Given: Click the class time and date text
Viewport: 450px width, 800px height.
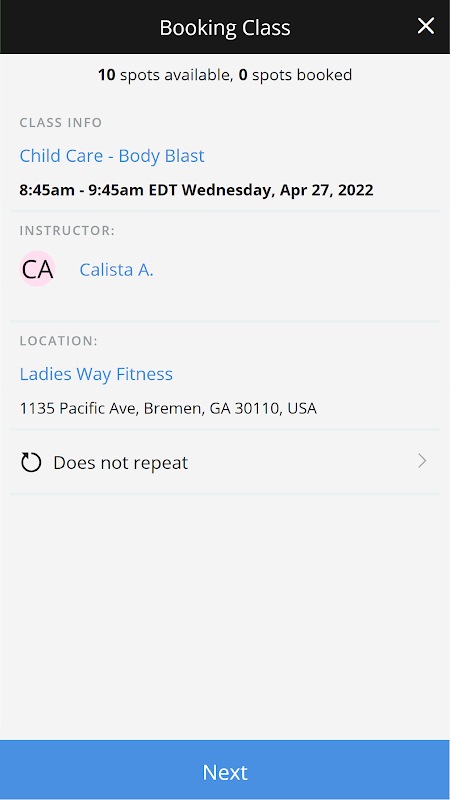Looking at the screenshot, I should [196, 190].
